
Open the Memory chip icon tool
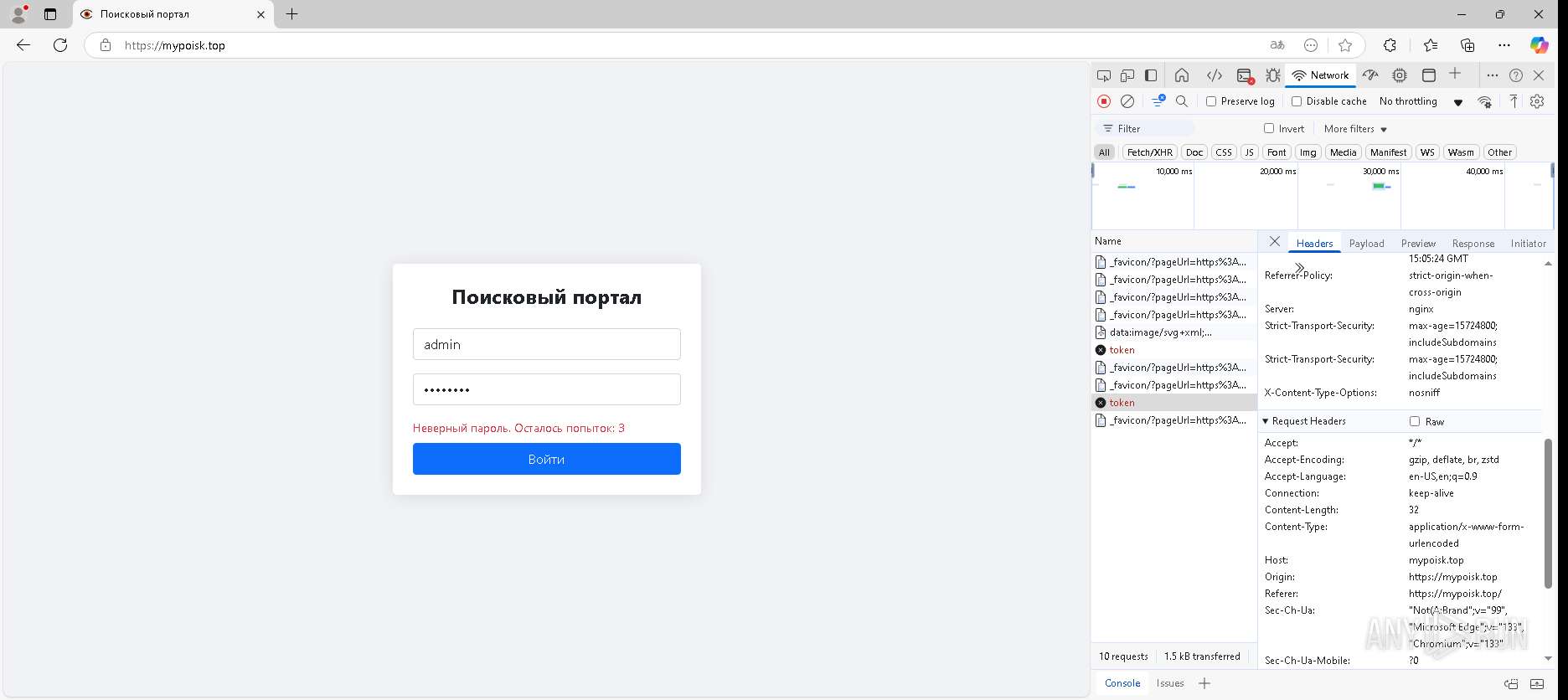(1400, 75)
